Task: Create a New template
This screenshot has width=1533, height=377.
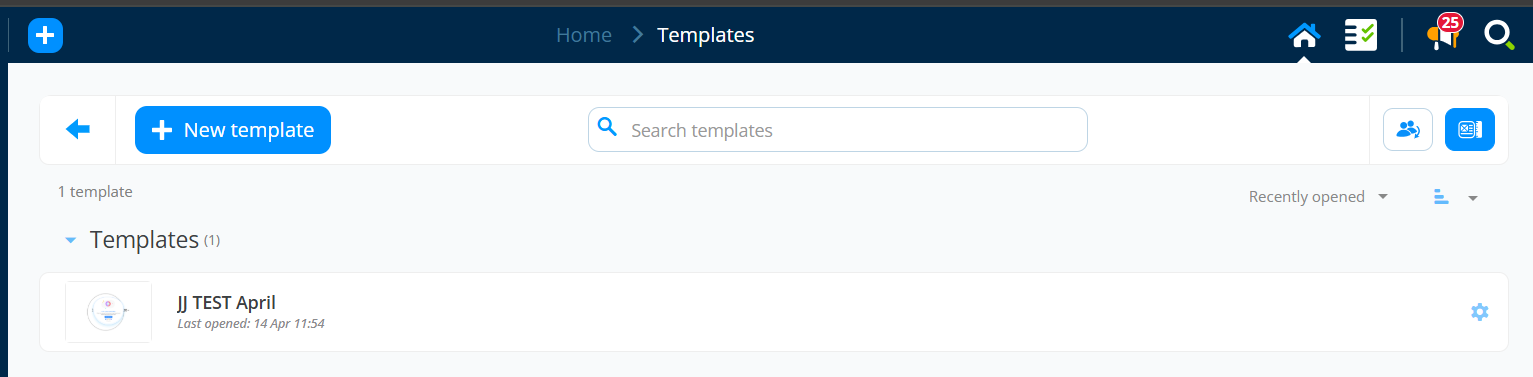Action: coord(233,130)
